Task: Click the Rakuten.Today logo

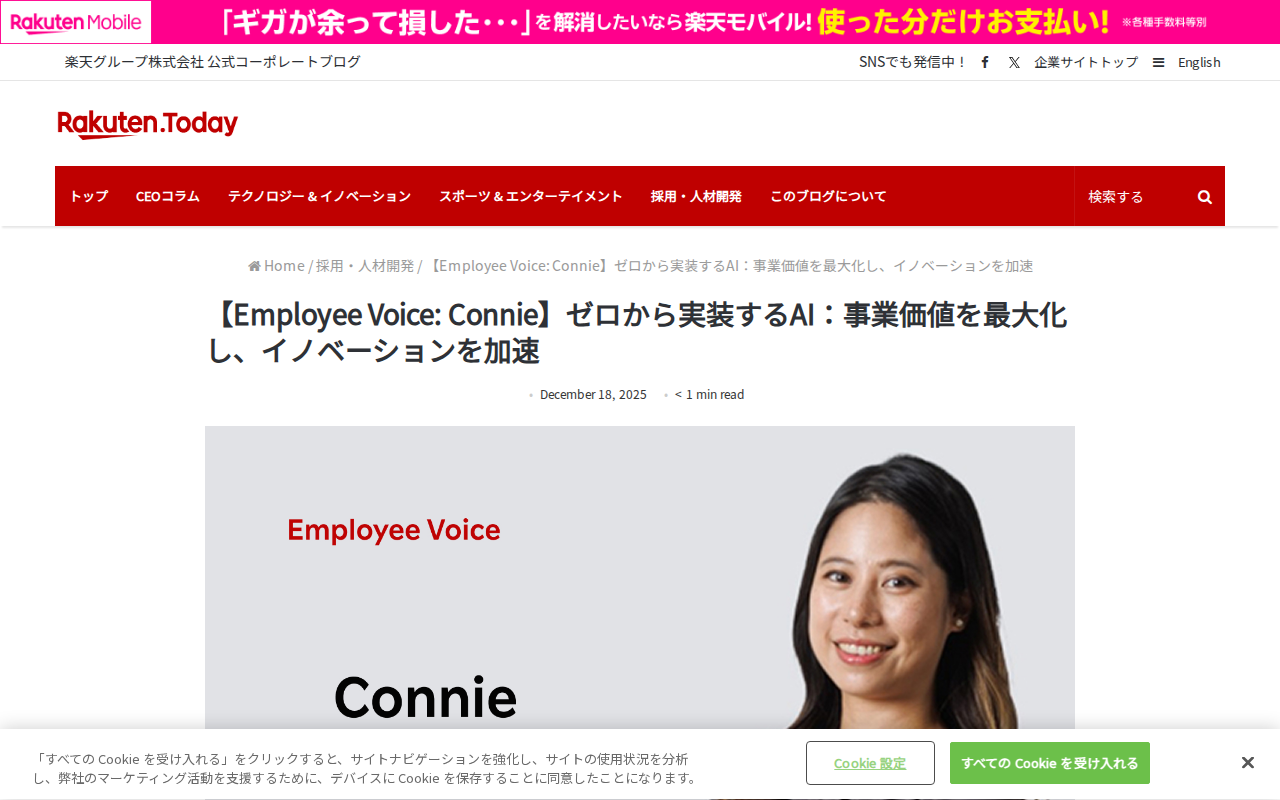Action: click(148, 124)
